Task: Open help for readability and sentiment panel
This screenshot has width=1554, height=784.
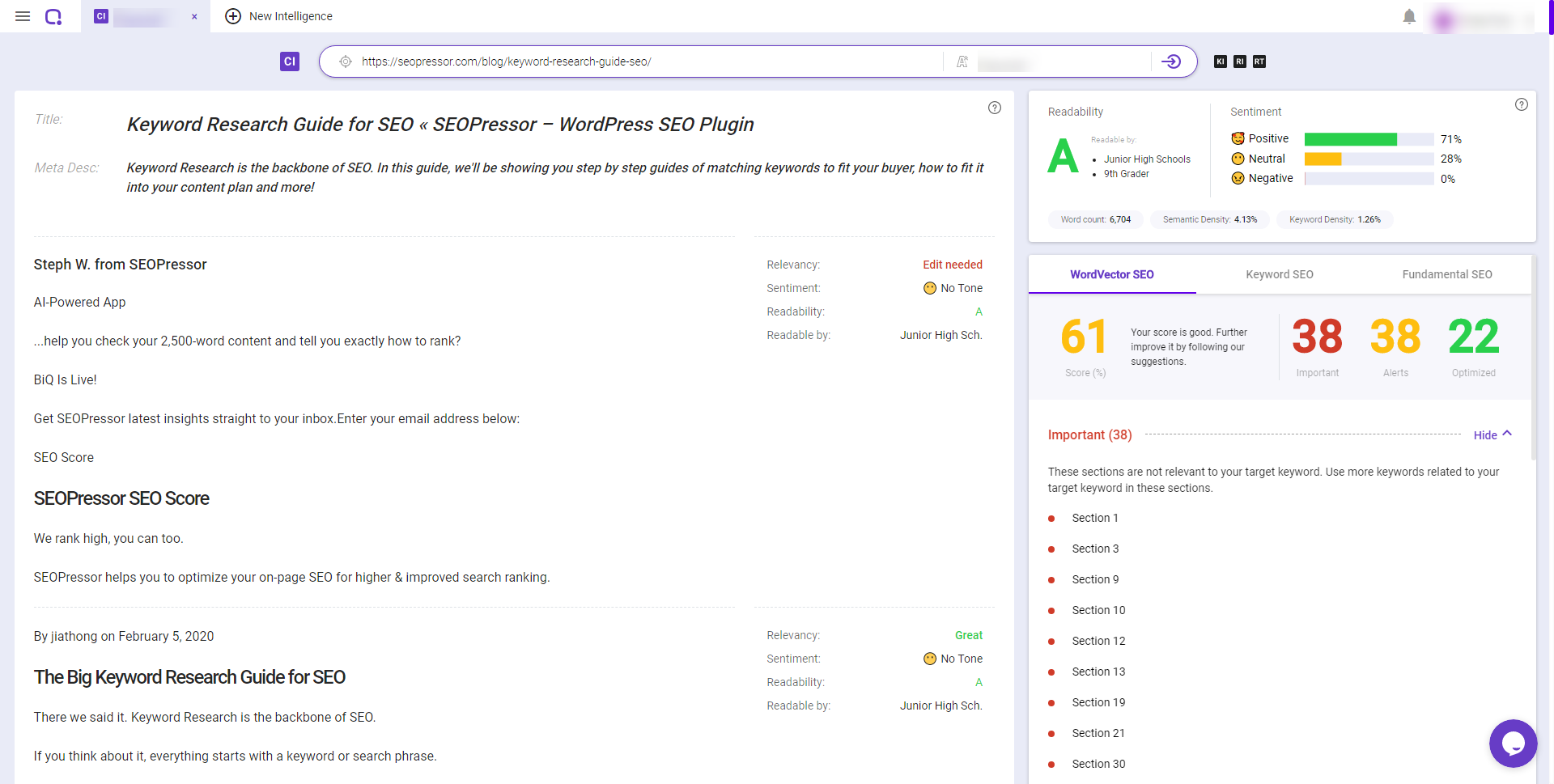Action: point(1522,104)
